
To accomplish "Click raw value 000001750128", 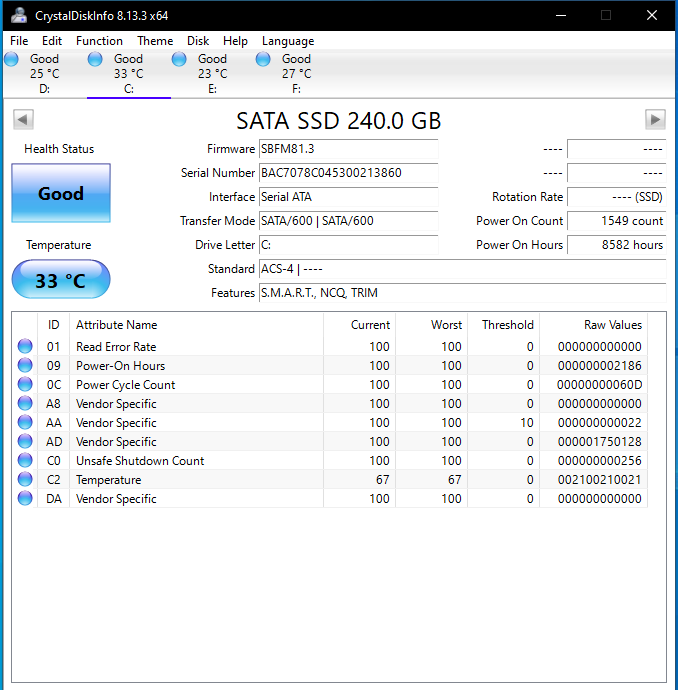I will pos(600,441).
